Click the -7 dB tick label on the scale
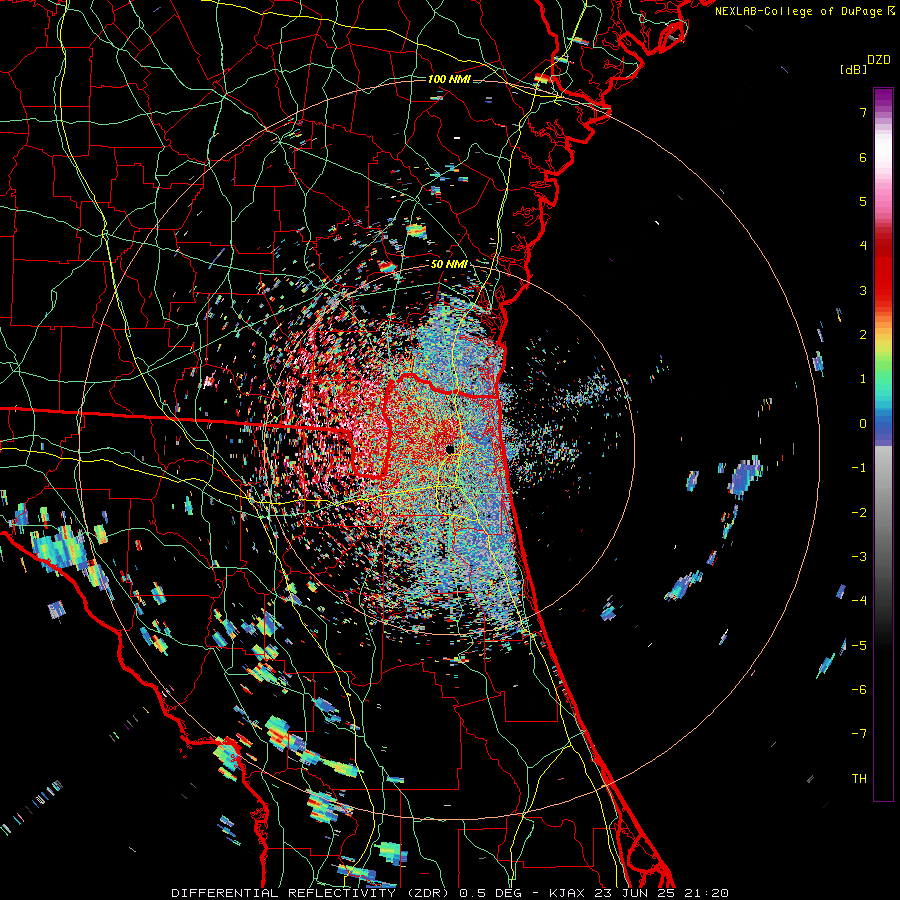The width and height of the screenshot is (900, 900). [859, 734]
